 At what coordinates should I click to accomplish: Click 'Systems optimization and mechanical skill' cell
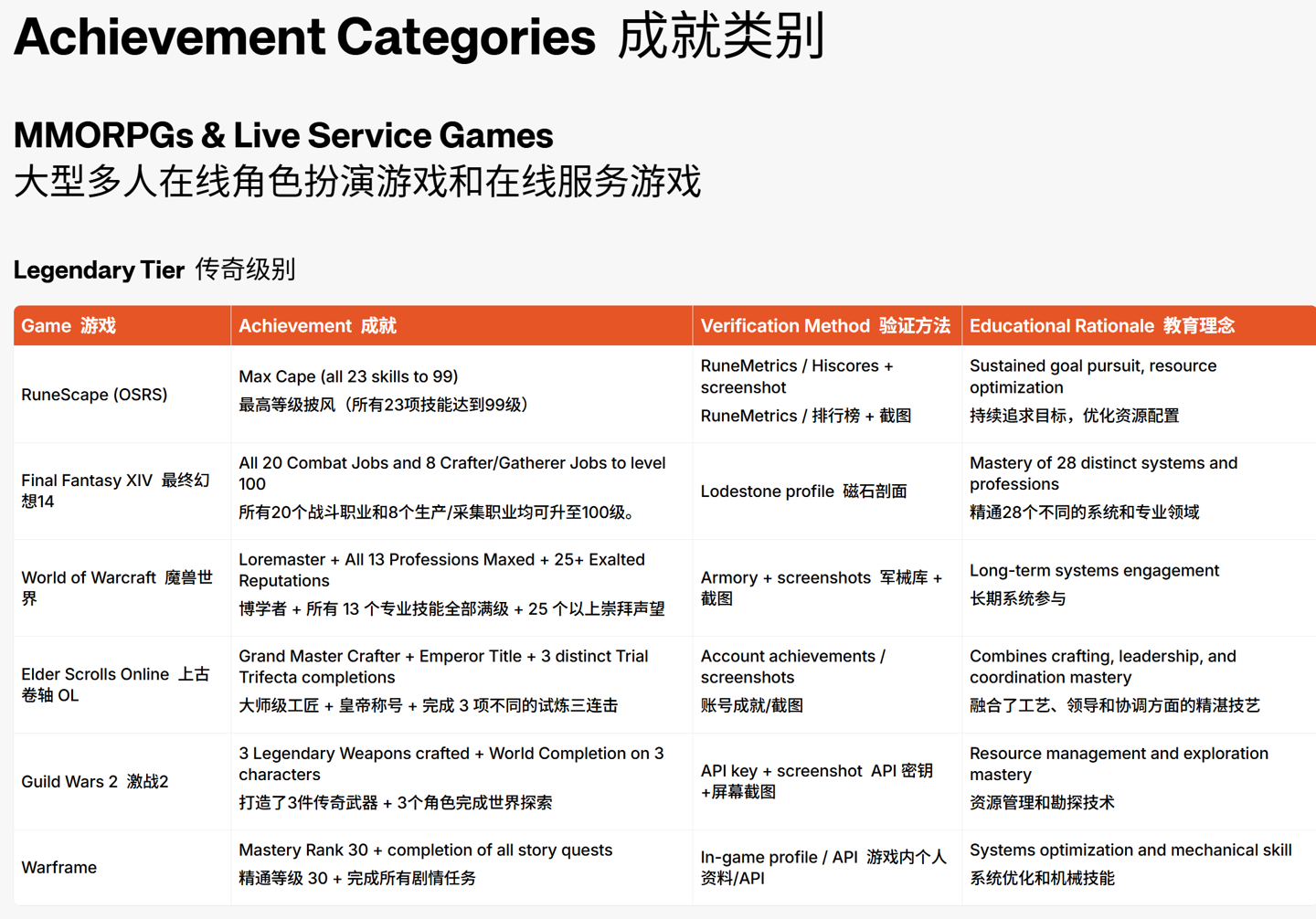pyautogui.click(x=1139, y=868)
